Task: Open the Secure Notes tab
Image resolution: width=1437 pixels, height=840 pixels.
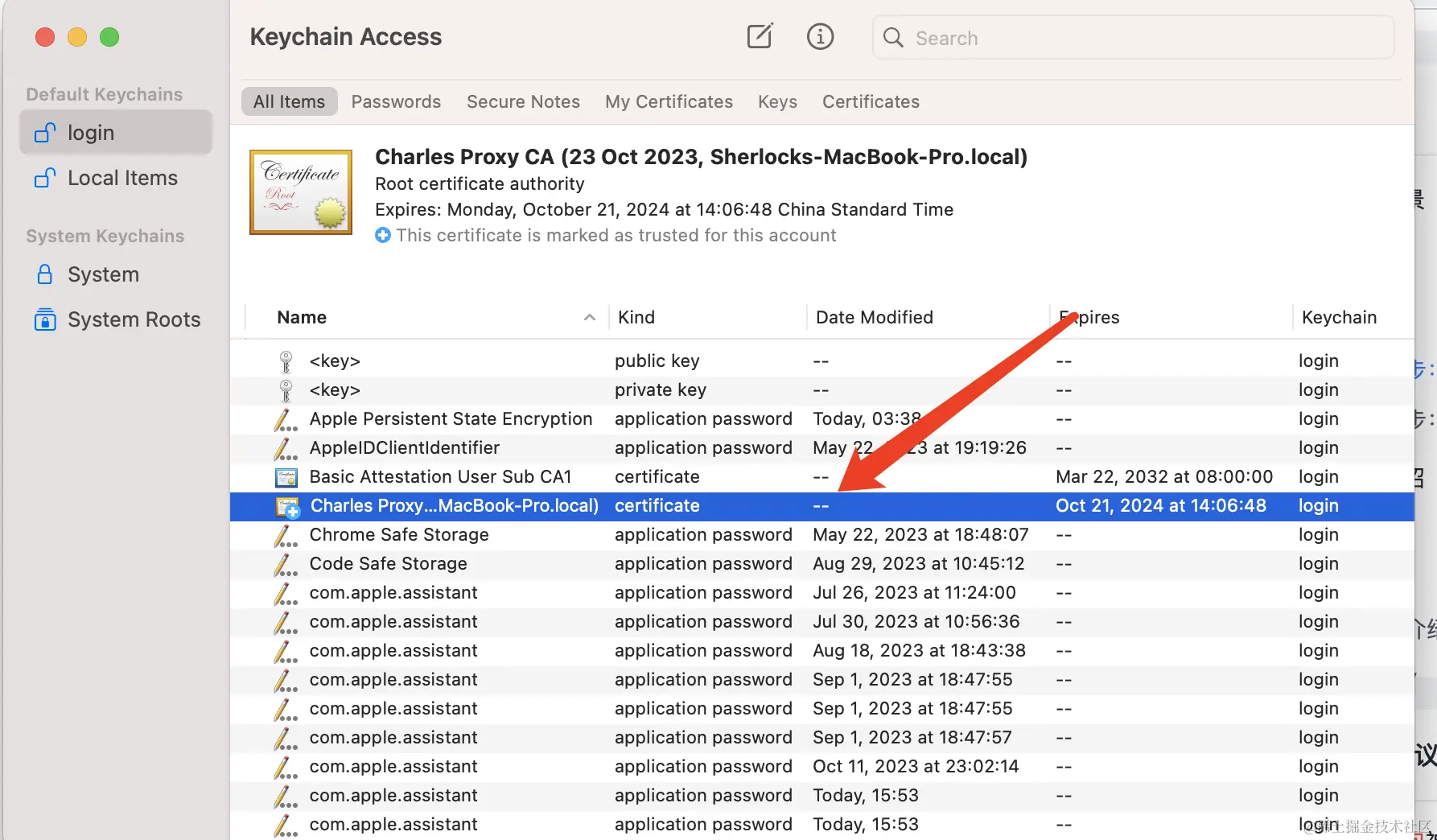Action: [x=523, y=101]
